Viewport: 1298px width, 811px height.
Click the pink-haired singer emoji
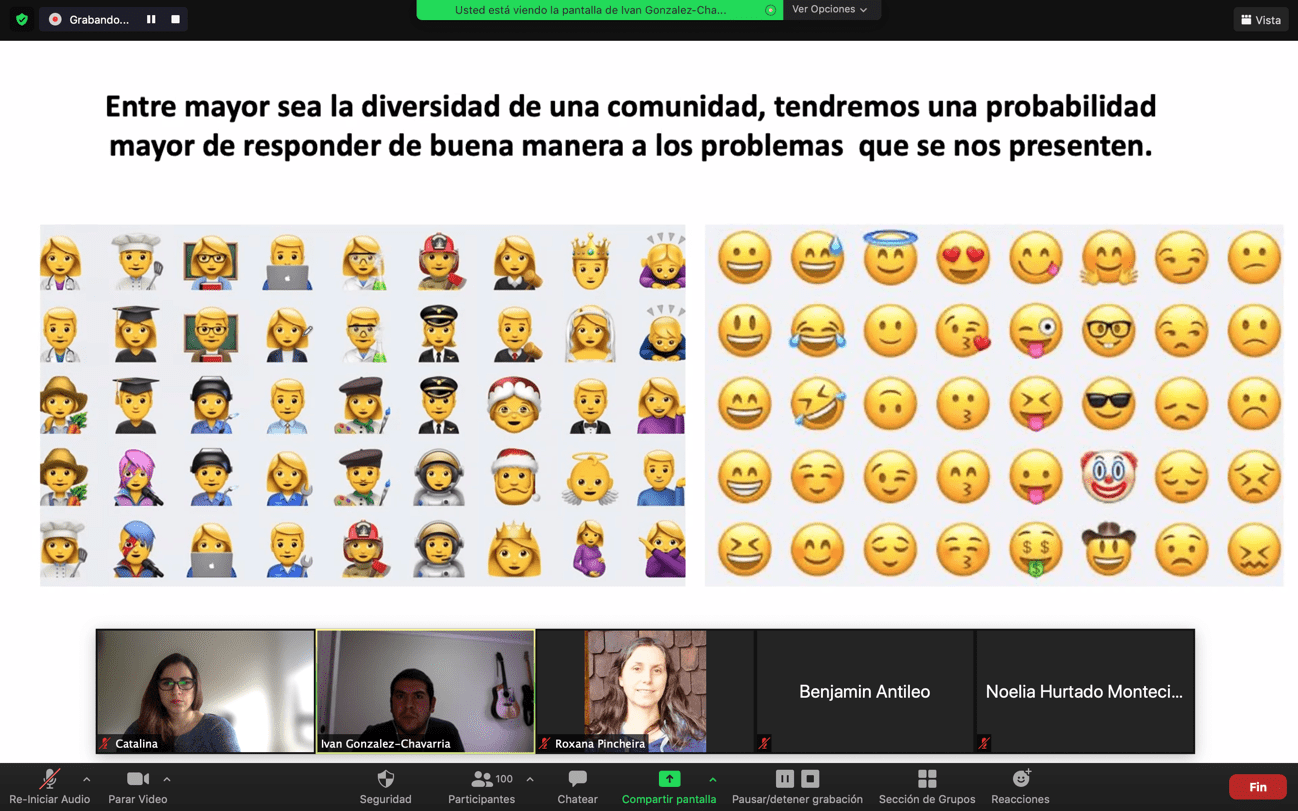tap(136, 477)
